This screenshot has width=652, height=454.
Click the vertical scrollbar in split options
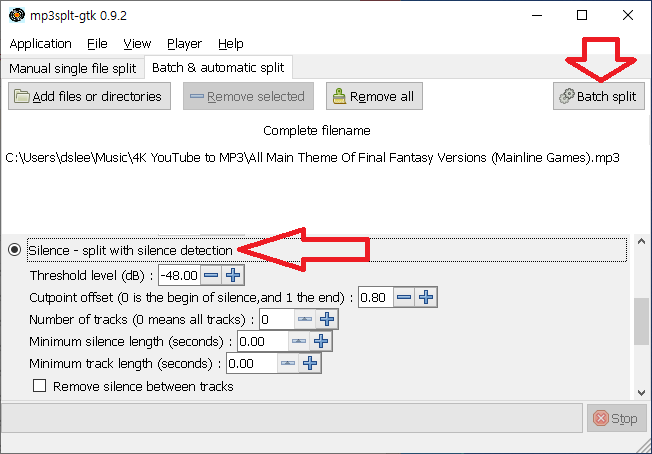(x=642, y=320)
